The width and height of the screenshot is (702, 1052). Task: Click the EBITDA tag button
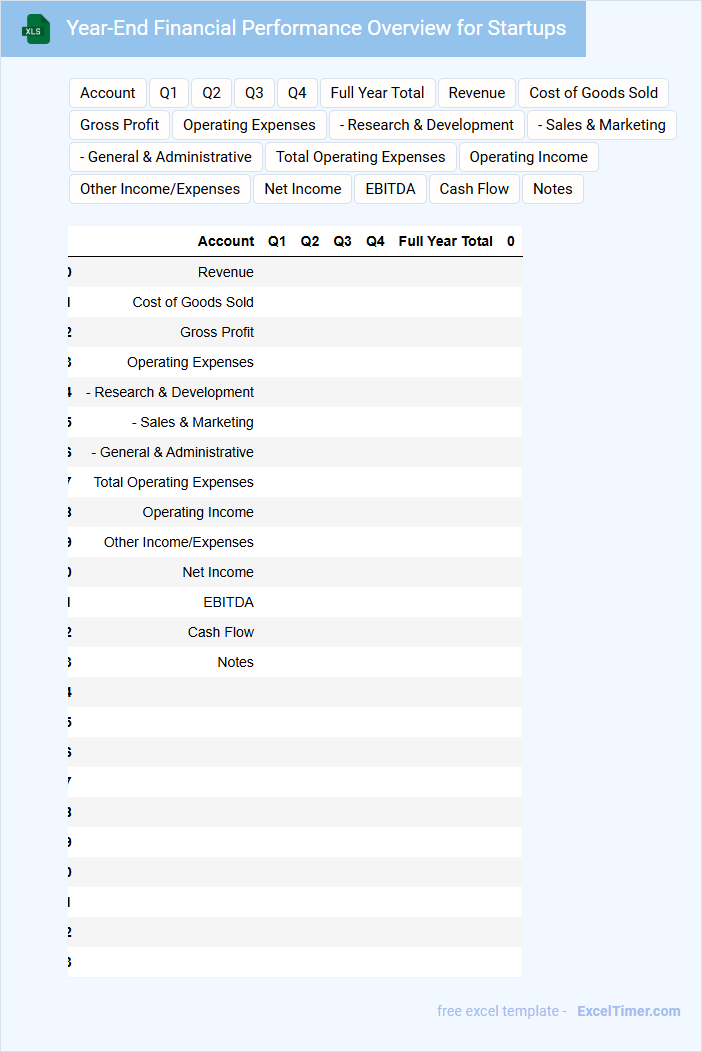[391, 189]
